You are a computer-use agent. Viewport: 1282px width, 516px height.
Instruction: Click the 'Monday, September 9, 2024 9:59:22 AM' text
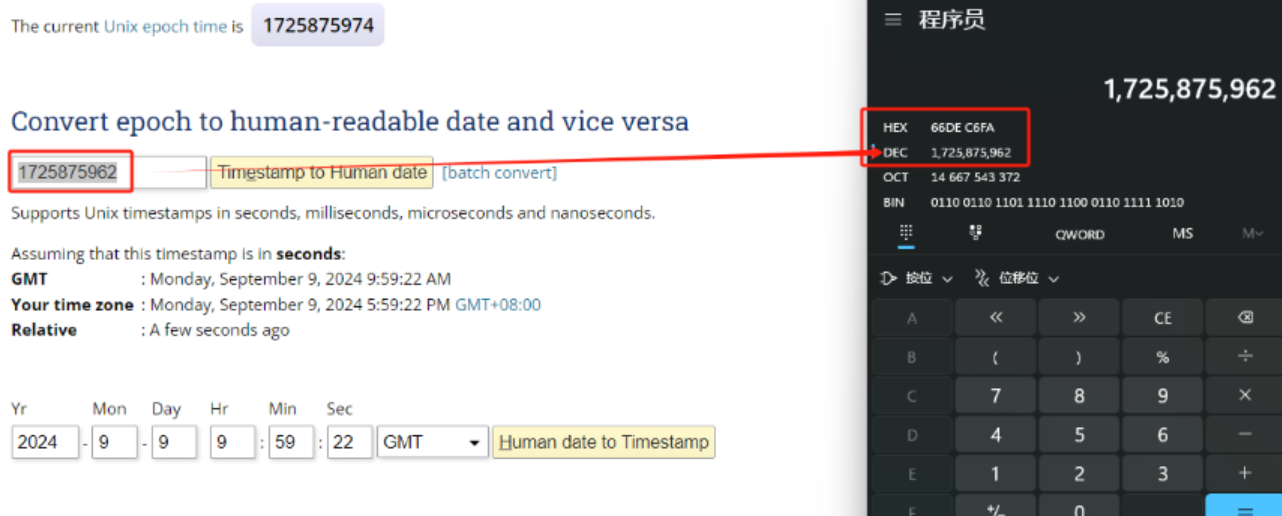300,279
